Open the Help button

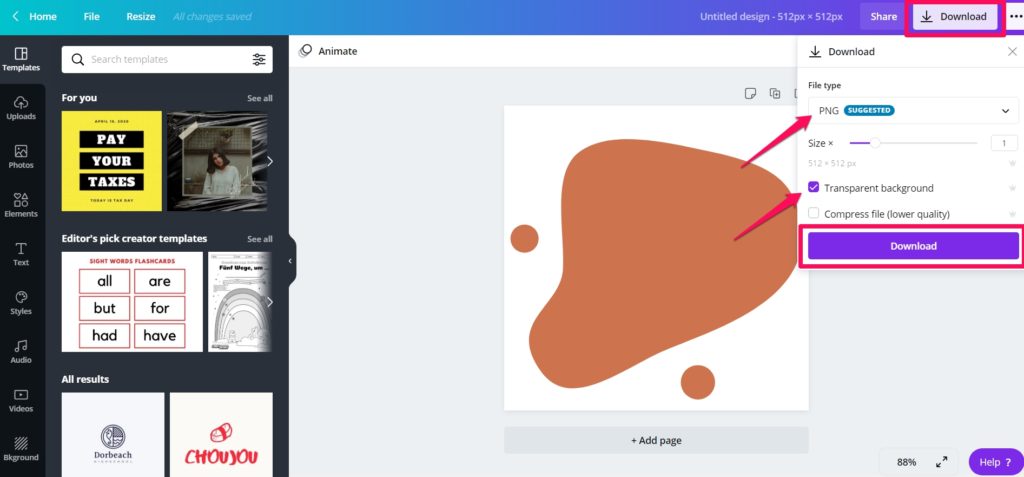(995, 462)
